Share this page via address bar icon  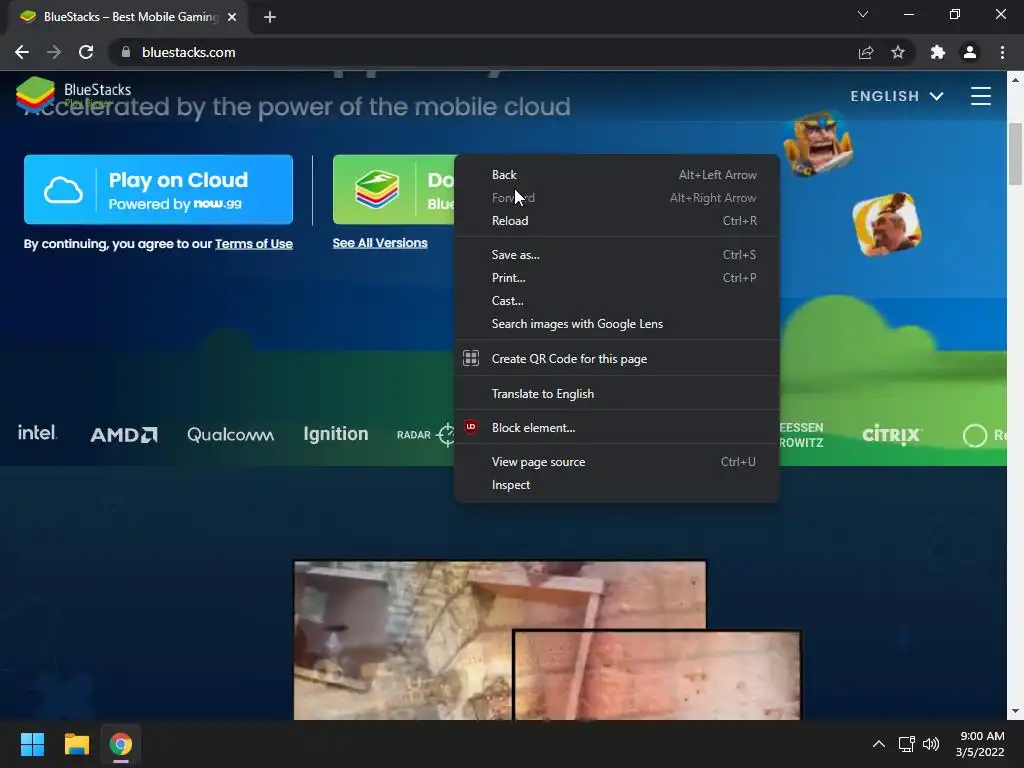866,52
